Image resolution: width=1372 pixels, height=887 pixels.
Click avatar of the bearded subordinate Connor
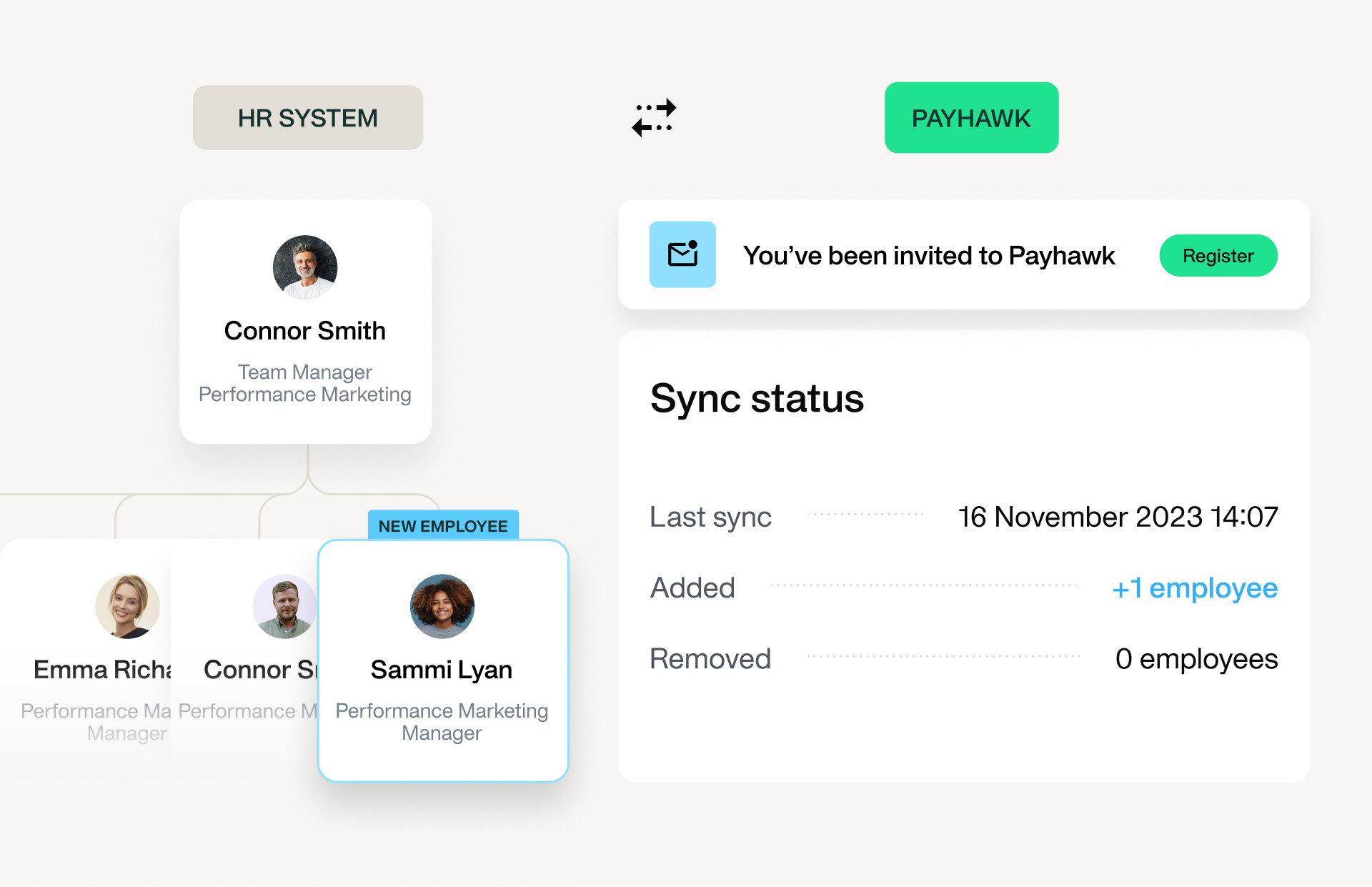point(284,606)
